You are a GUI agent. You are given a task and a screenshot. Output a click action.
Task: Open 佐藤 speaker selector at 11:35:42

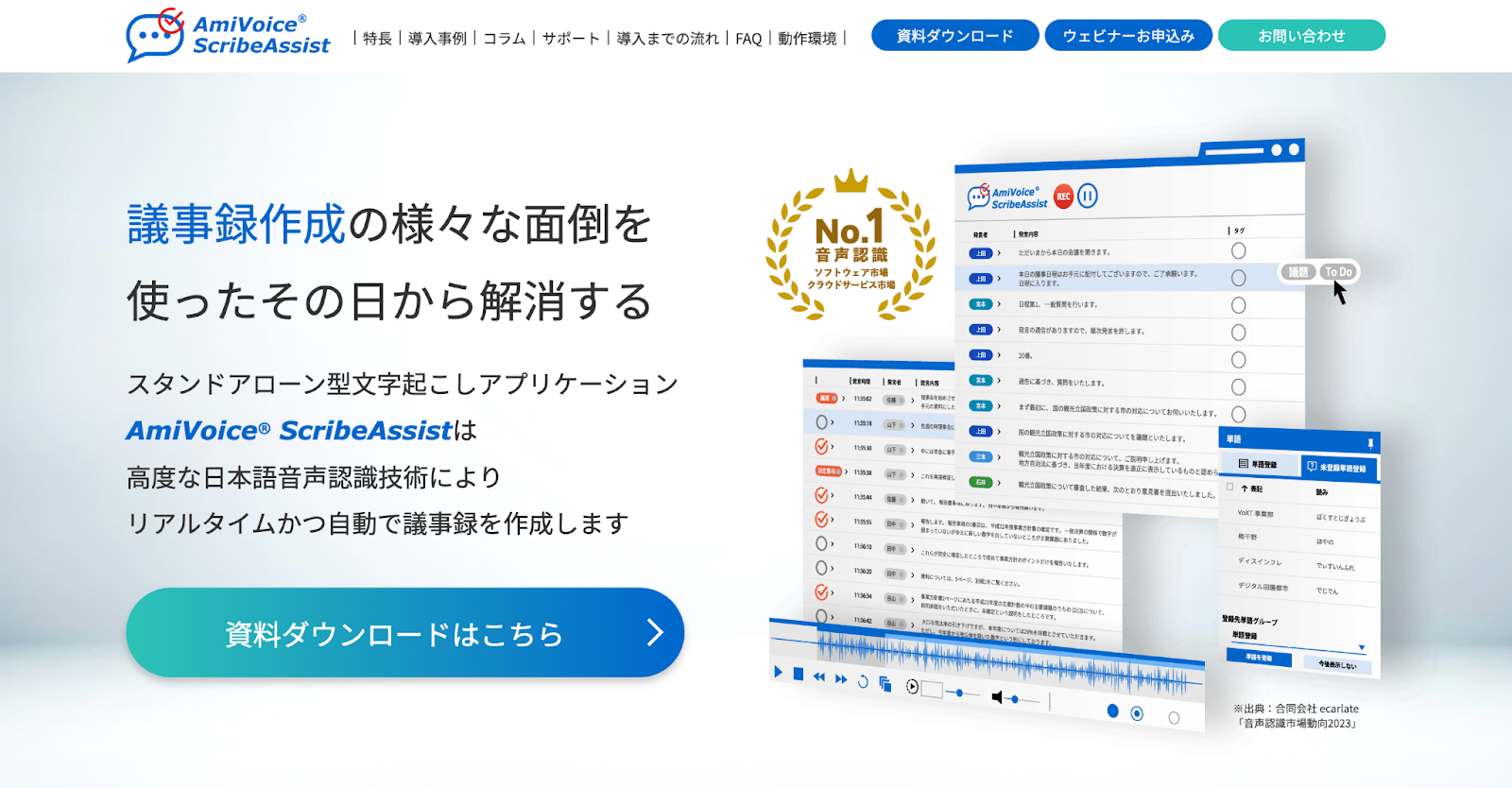point(892,400)
